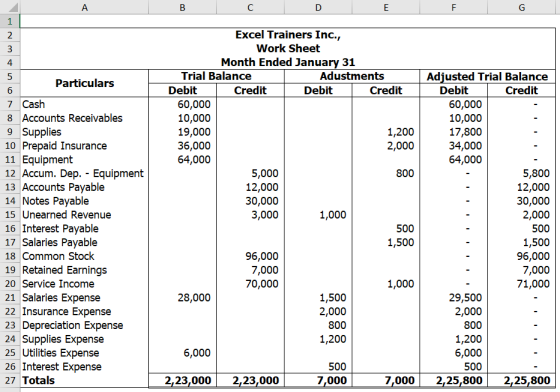This screenshot has width=560, height=392.
Task: Select Totals adjusted debit 2,25,800
Action: tap(454, 381)
